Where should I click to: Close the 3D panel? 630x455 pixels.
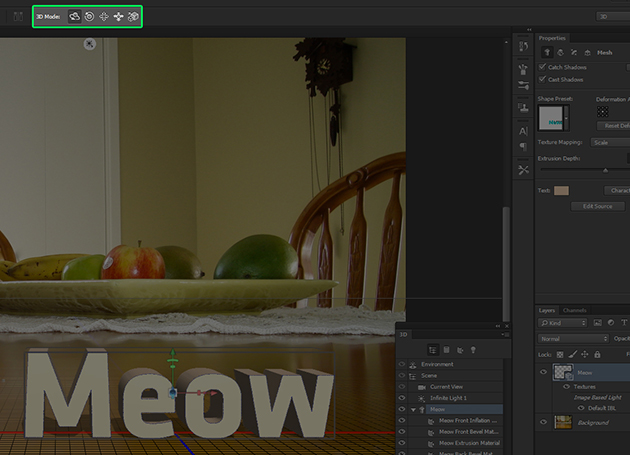(x=507, y=326)
